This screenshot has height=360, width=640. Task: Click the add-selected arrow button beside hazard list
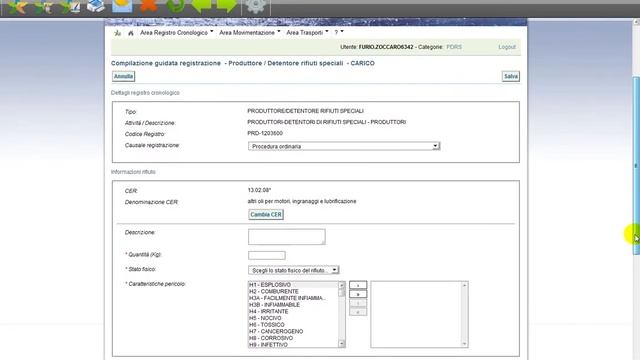[x=358, y=285]
